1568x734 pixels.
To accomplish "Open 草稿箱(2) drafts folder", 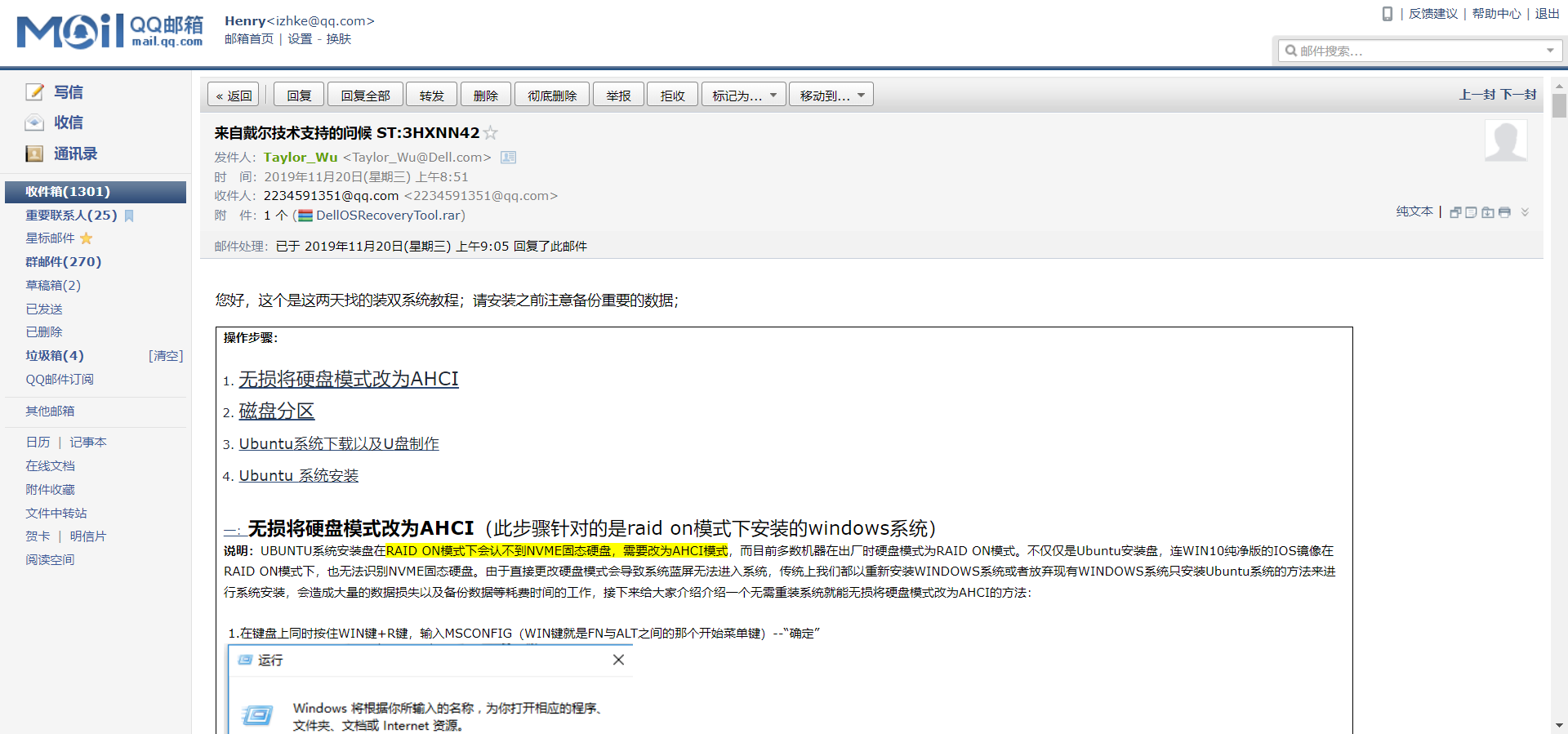I will (53, 286).
